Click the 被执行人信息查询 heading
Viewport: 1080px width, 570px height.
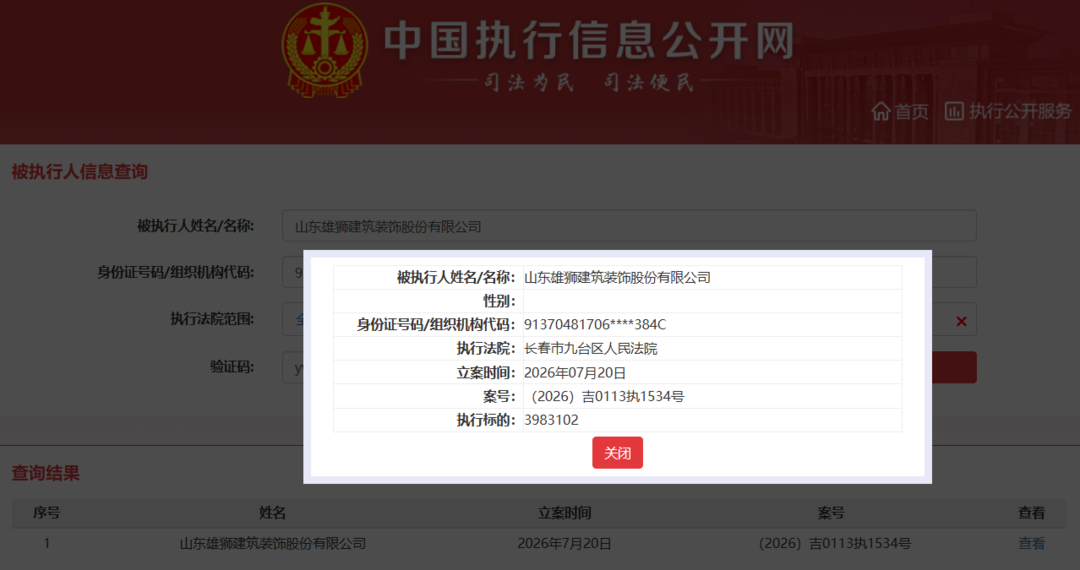(79, 171)
